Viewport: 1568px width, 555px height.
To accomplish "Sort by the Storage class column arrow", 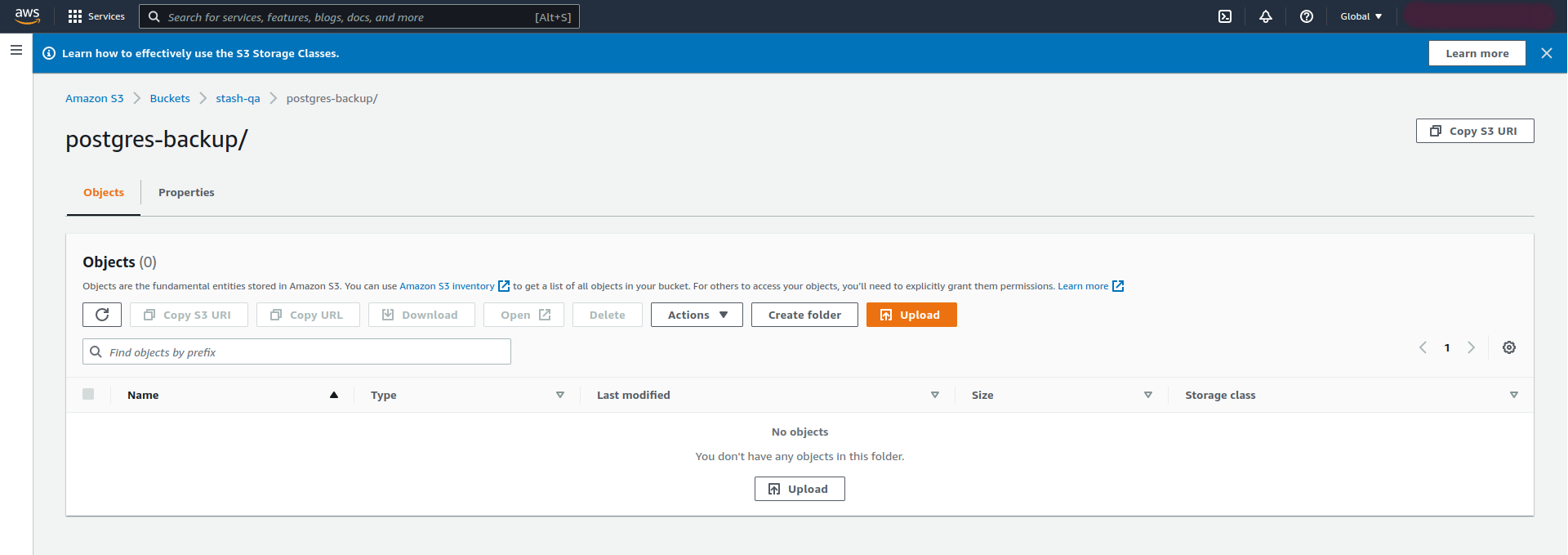I will 1514,395.
